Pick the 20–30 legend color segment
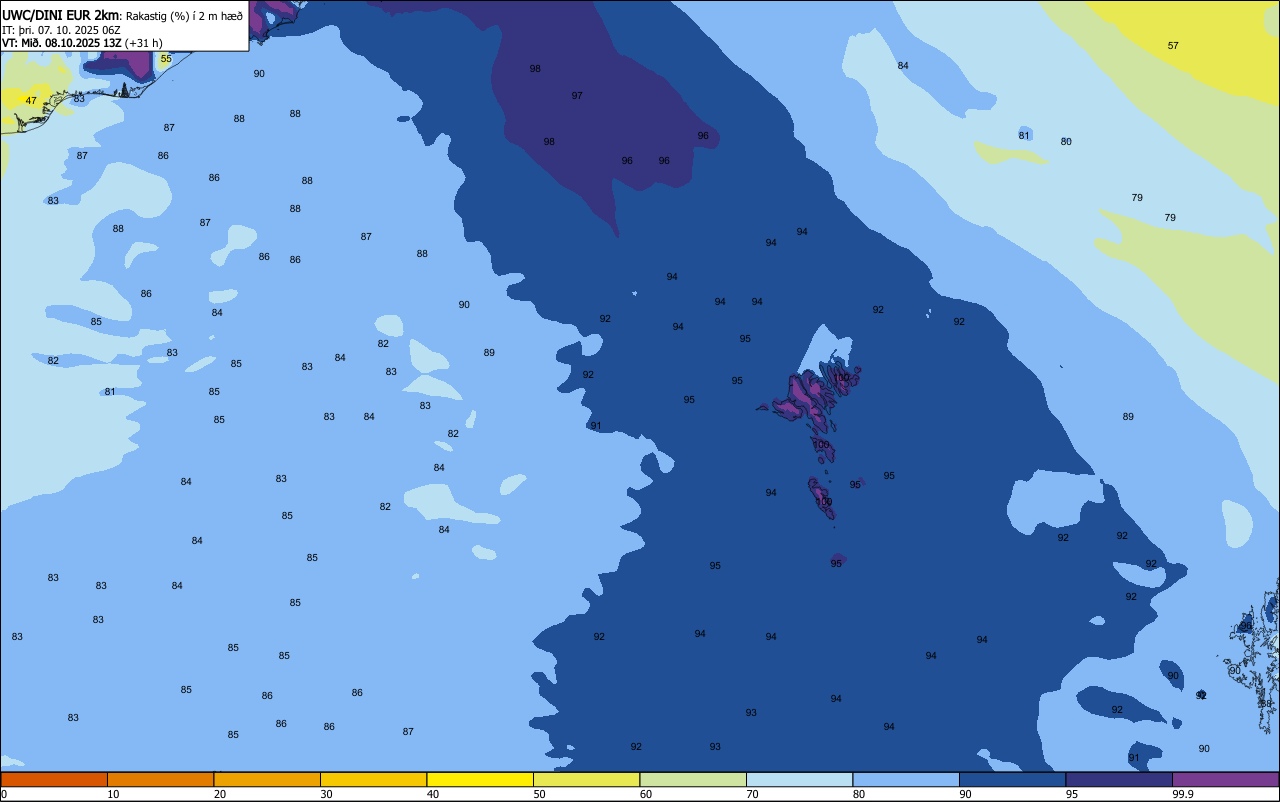 [x=267, y=779]
